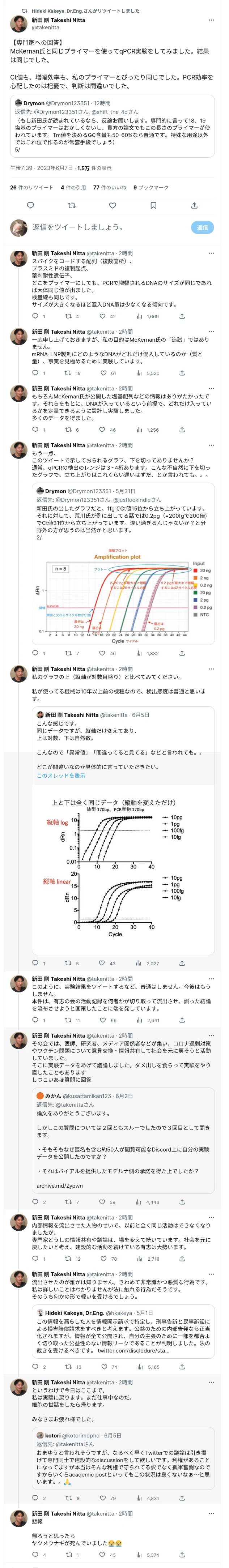
Task: Open more options on the first reply tweet
Action: click(x=211, y=253)
